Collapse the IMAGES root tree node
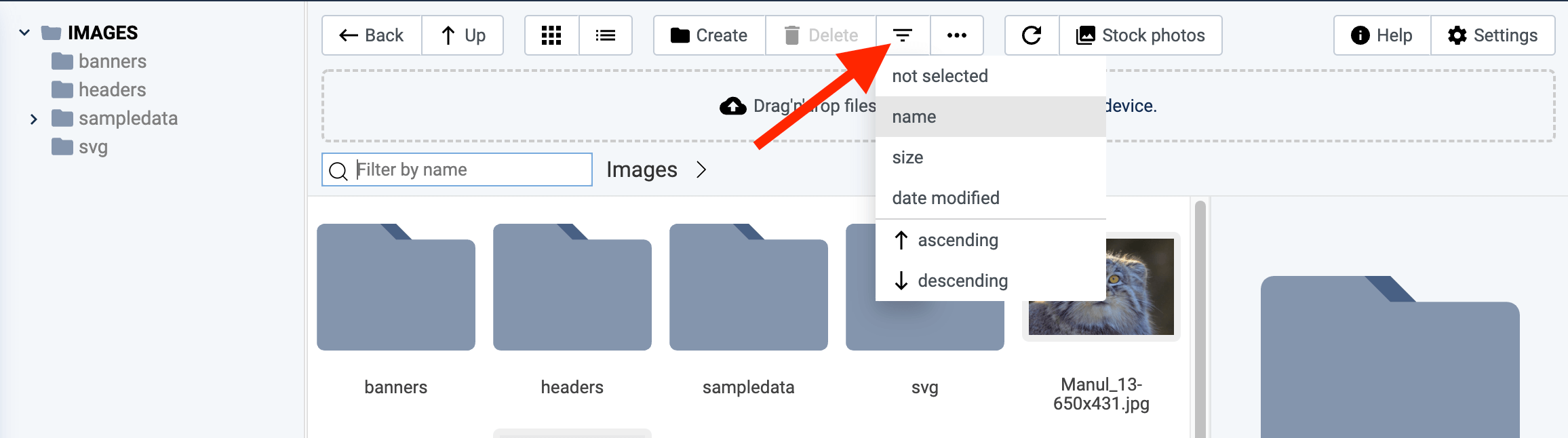The image size is (1568, 438). point(24,33)
